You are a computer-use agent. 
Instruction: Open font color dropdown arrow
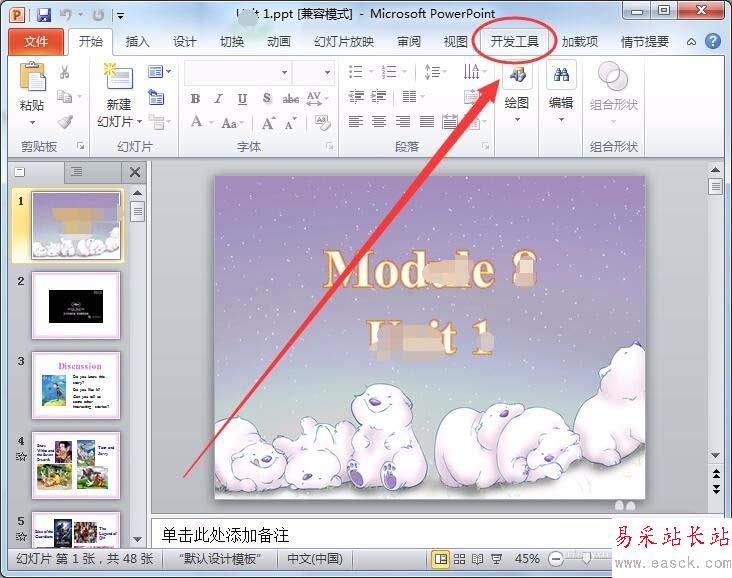pos(211,123)
